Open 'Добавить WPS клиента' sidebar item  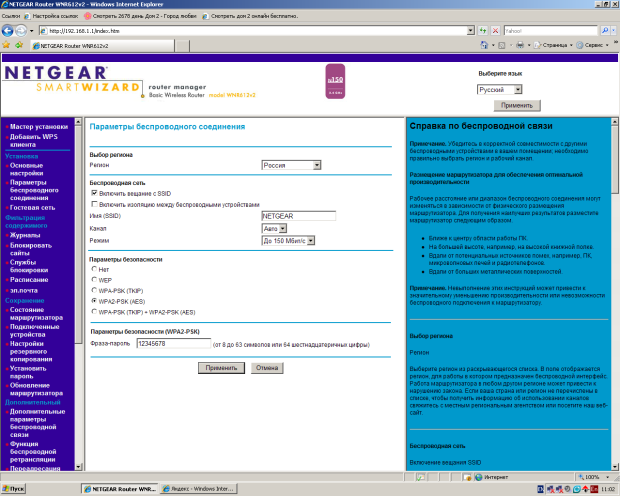coord(34,140)
